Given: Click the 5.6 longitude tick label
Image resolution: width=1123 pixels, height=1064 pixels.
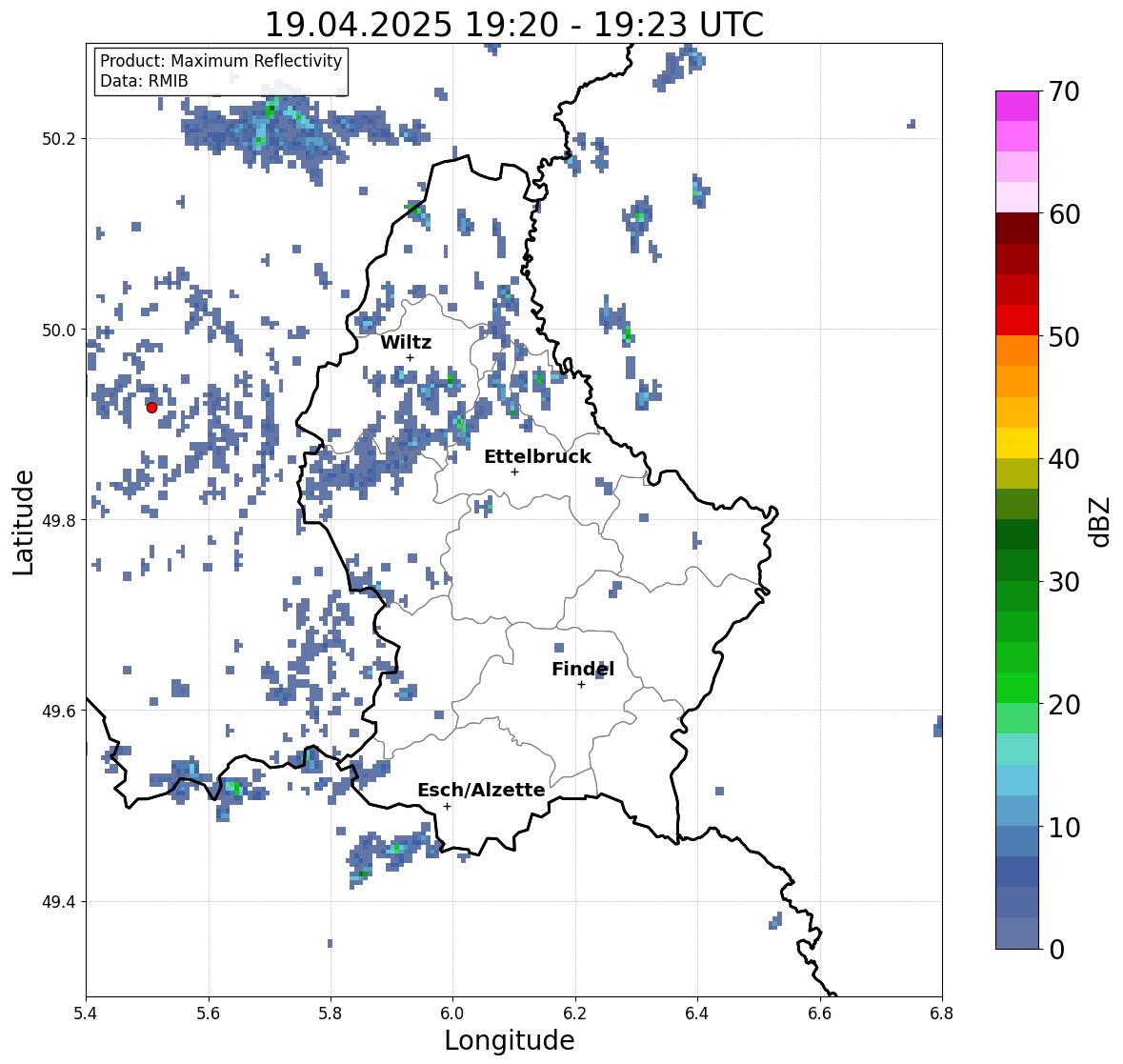Looking at the screenshot, I should [209, 1013].
